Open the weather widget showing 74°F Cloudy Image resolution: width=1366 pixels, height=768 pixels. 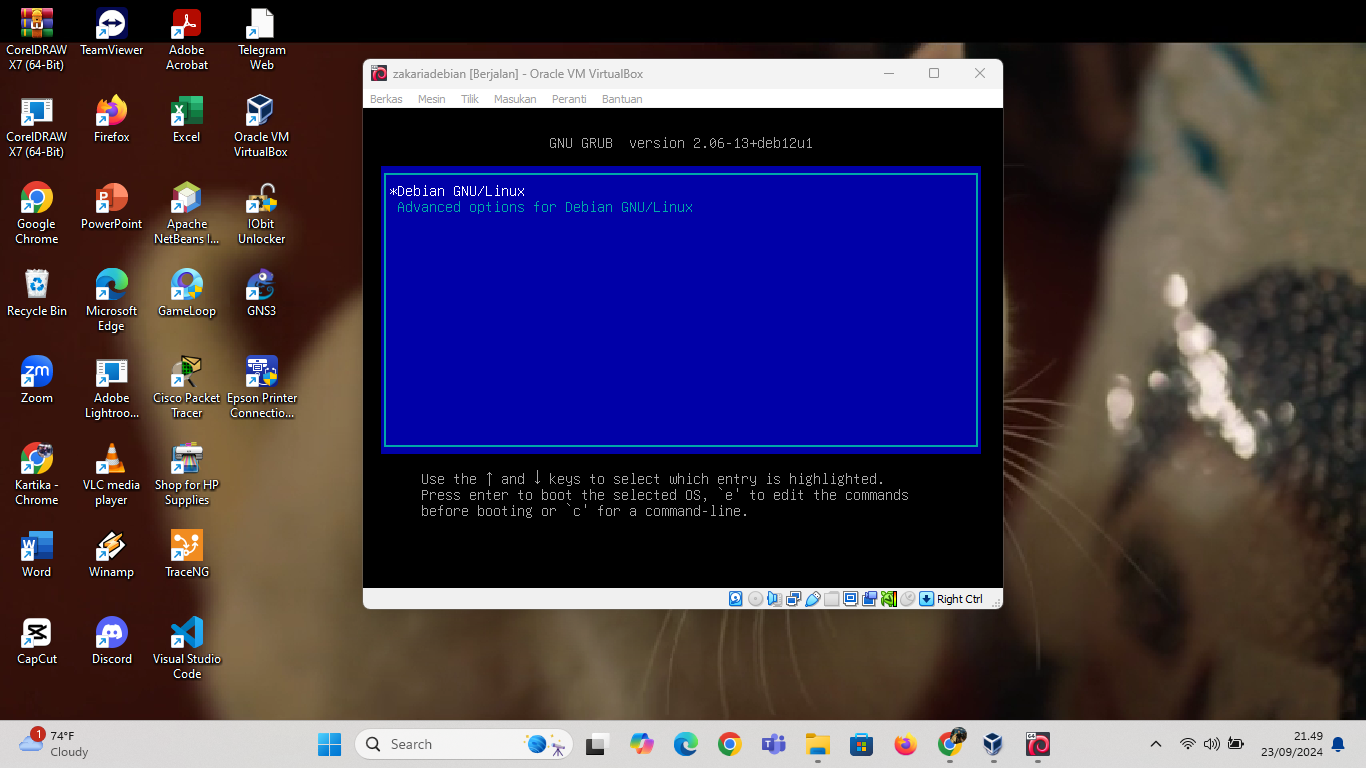(x=55, y=743)
